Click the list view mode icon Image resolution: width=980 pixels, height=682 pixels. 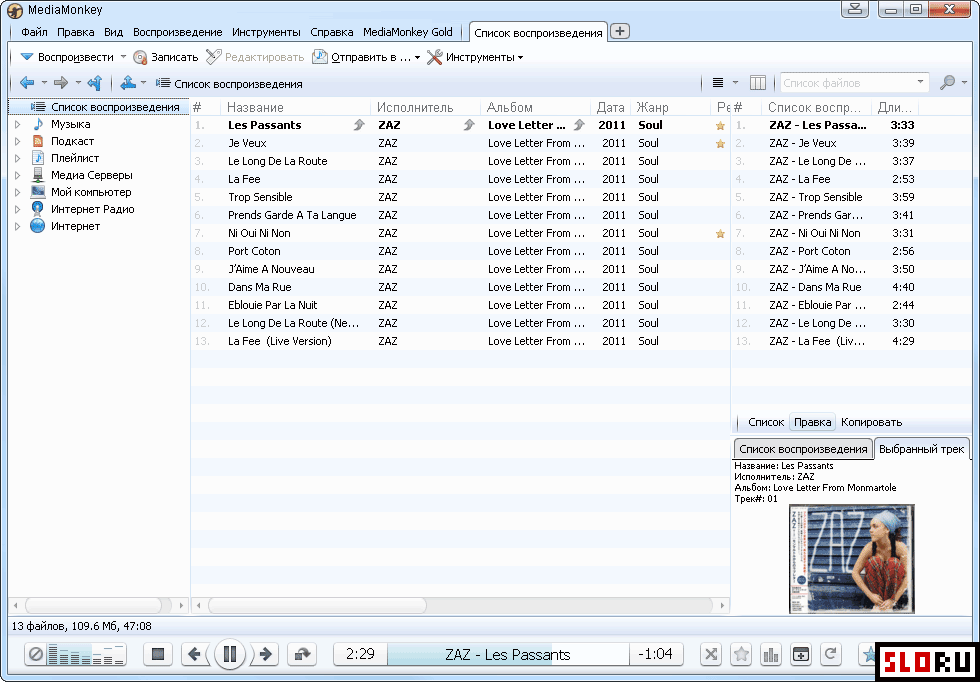point(718,83)
